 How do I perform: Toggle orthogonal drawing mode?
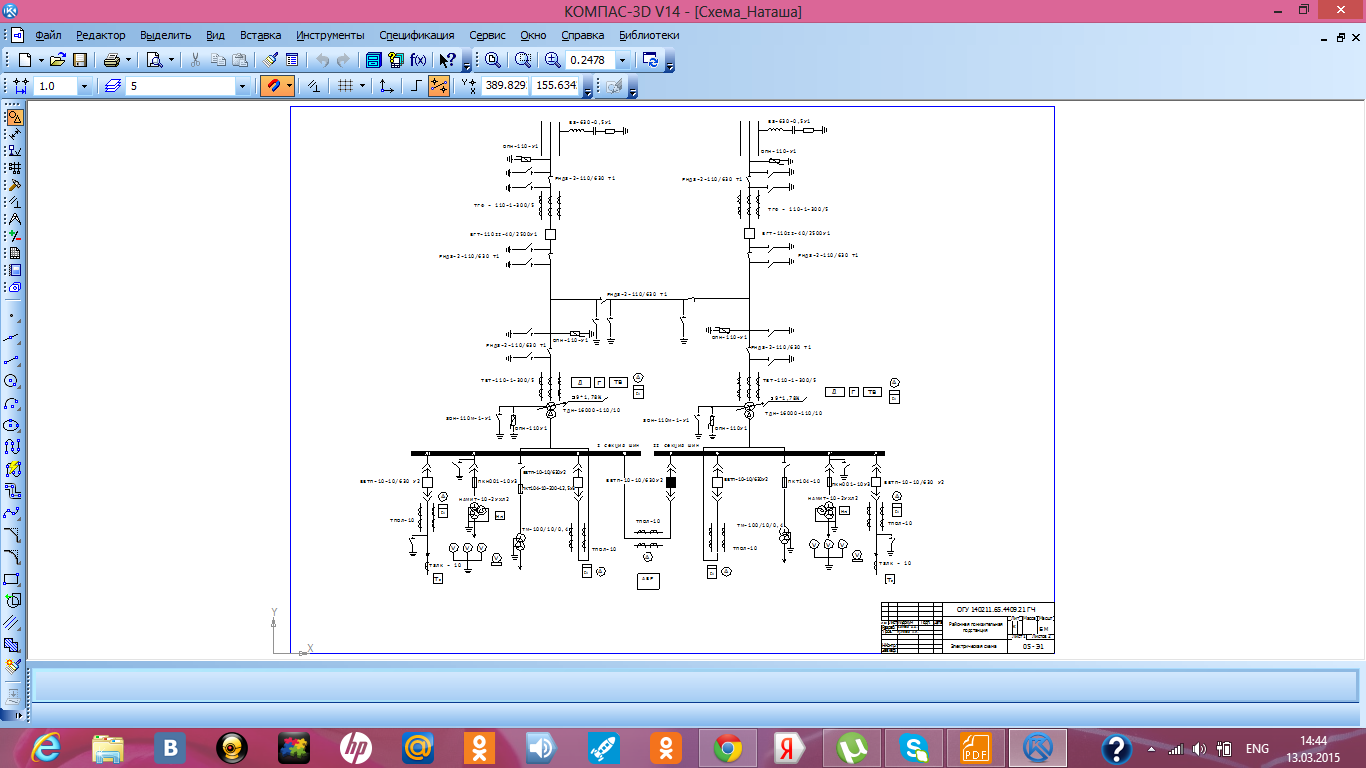click(417, 86)
